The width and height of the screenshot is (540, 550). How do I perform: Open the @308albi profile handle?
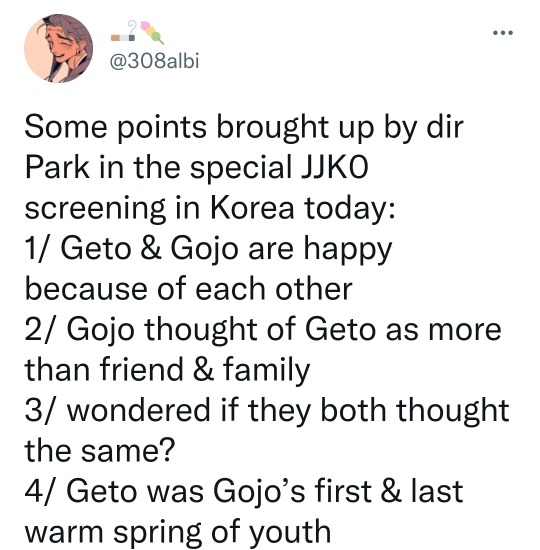[154, 61]
